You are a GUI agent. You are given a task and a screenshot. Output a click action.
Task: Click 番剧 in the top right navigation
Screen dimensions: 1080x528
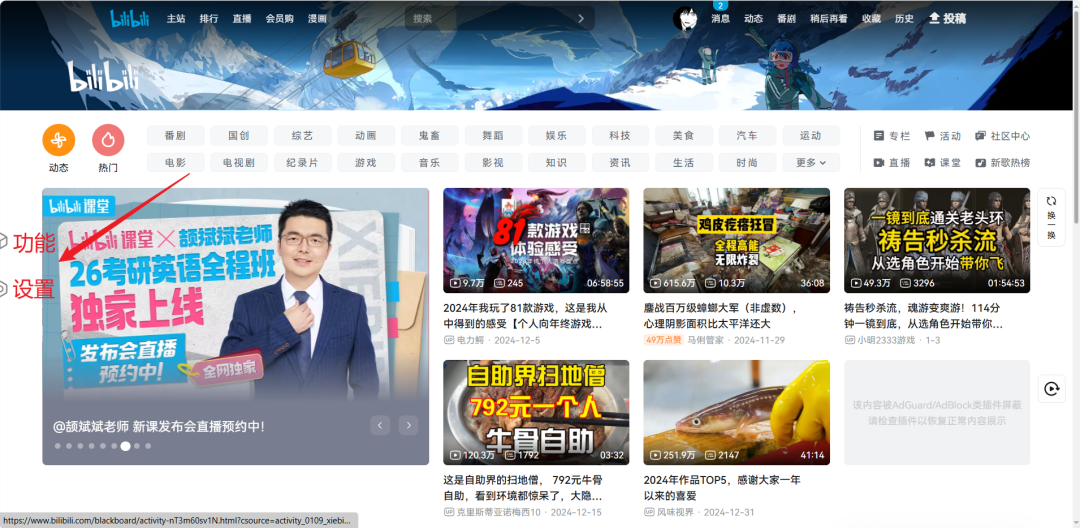point(787,19)
